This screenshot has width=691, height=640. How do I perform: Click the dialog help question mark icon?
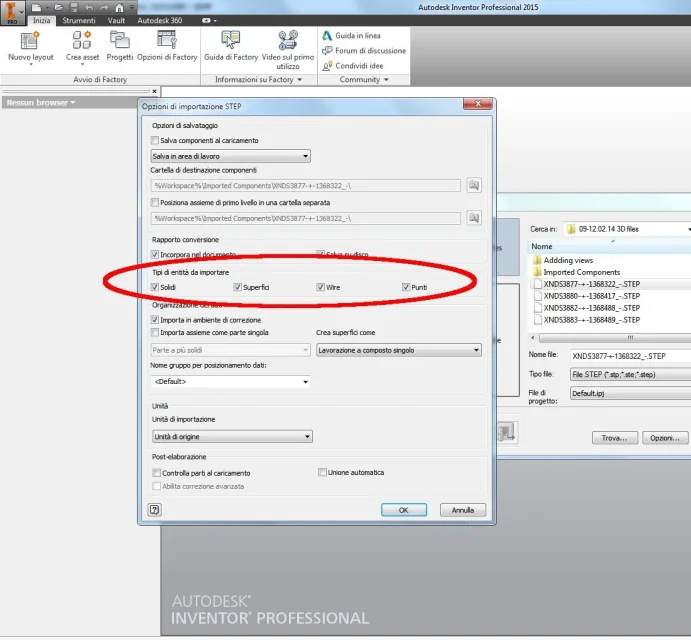point(154,509)
